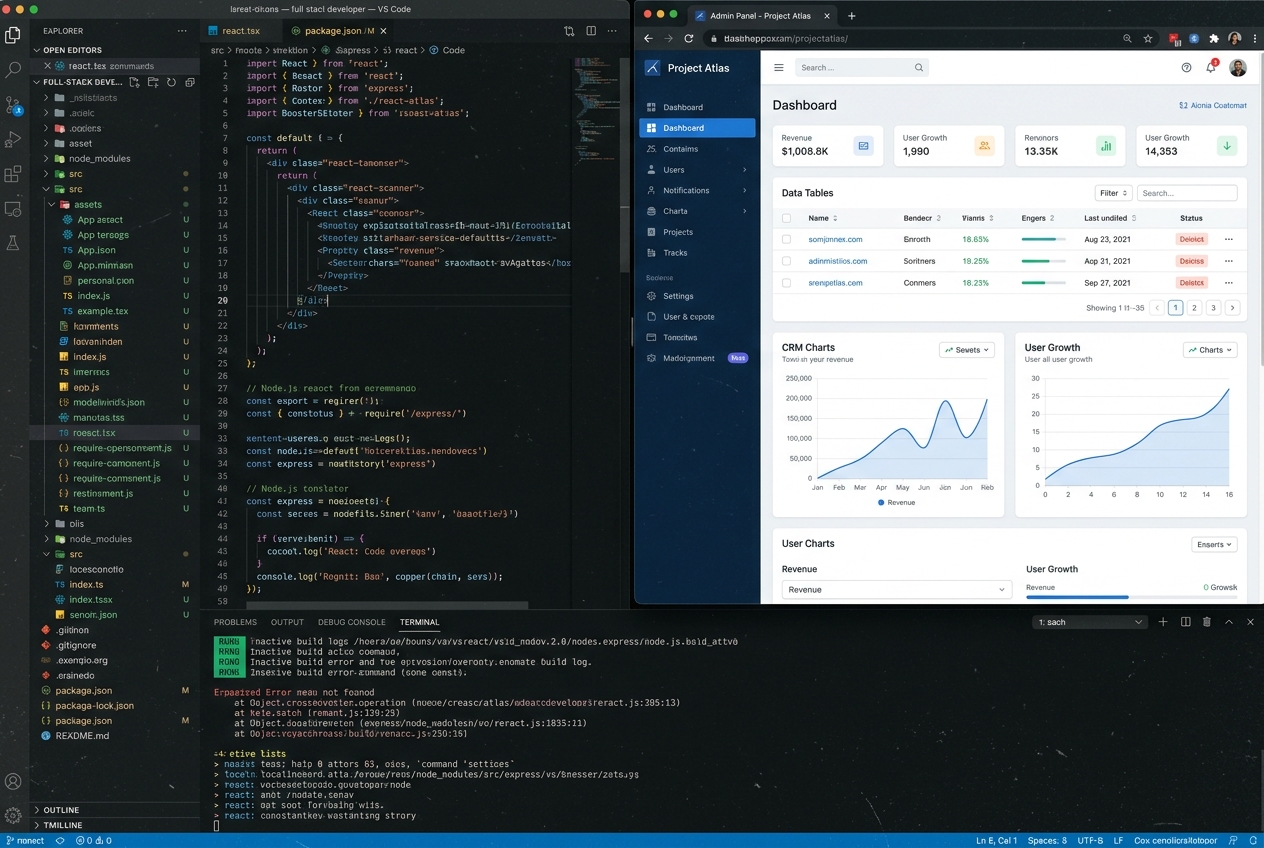Open Run and Debug view in activity bar
Viewport: 1264px width, 848px height.
[13, 140]
